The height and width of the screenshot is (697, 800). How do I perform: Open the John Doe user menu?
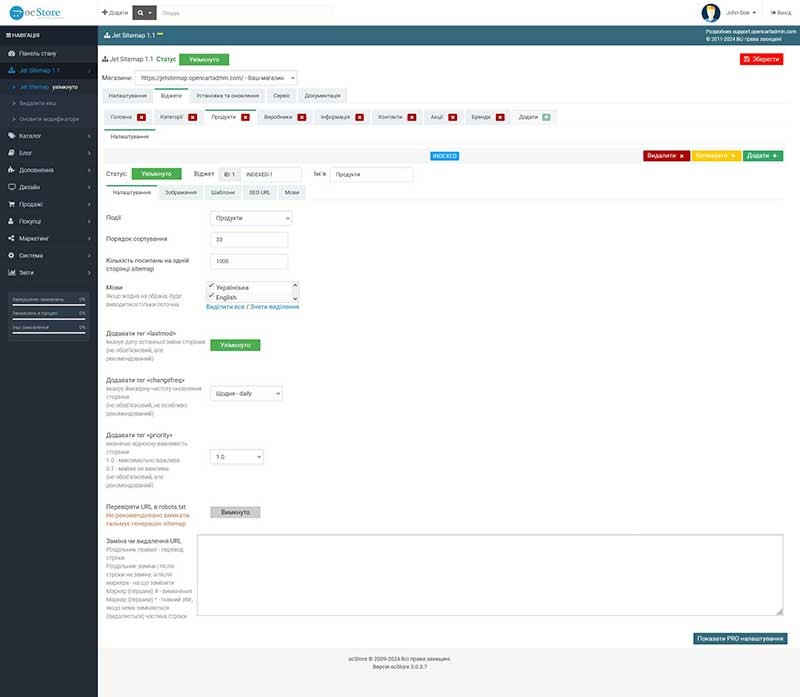(741, 13)
